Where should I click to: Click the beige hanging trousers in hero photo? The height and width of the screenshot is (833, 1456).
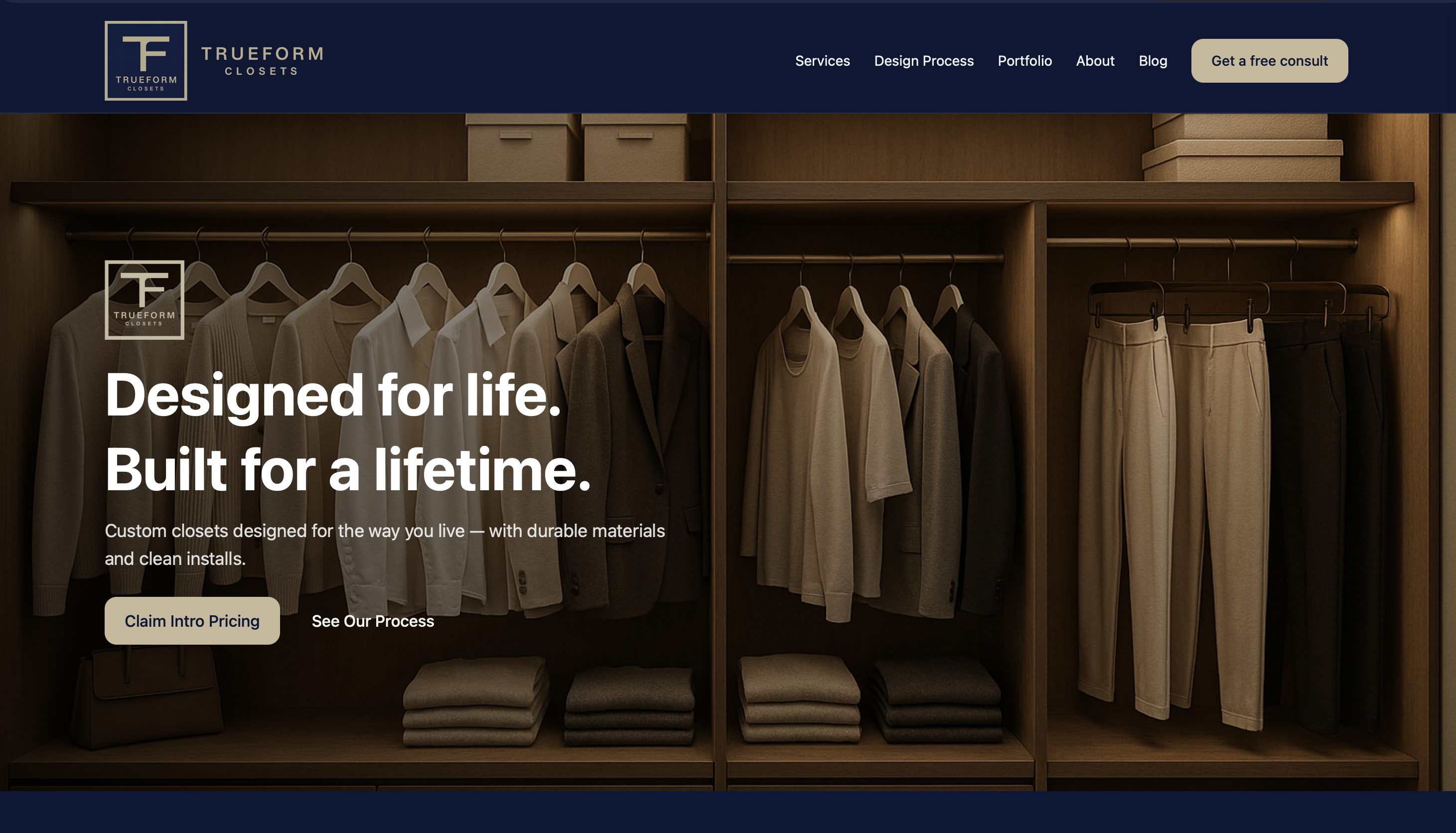tap(1173, 515)
